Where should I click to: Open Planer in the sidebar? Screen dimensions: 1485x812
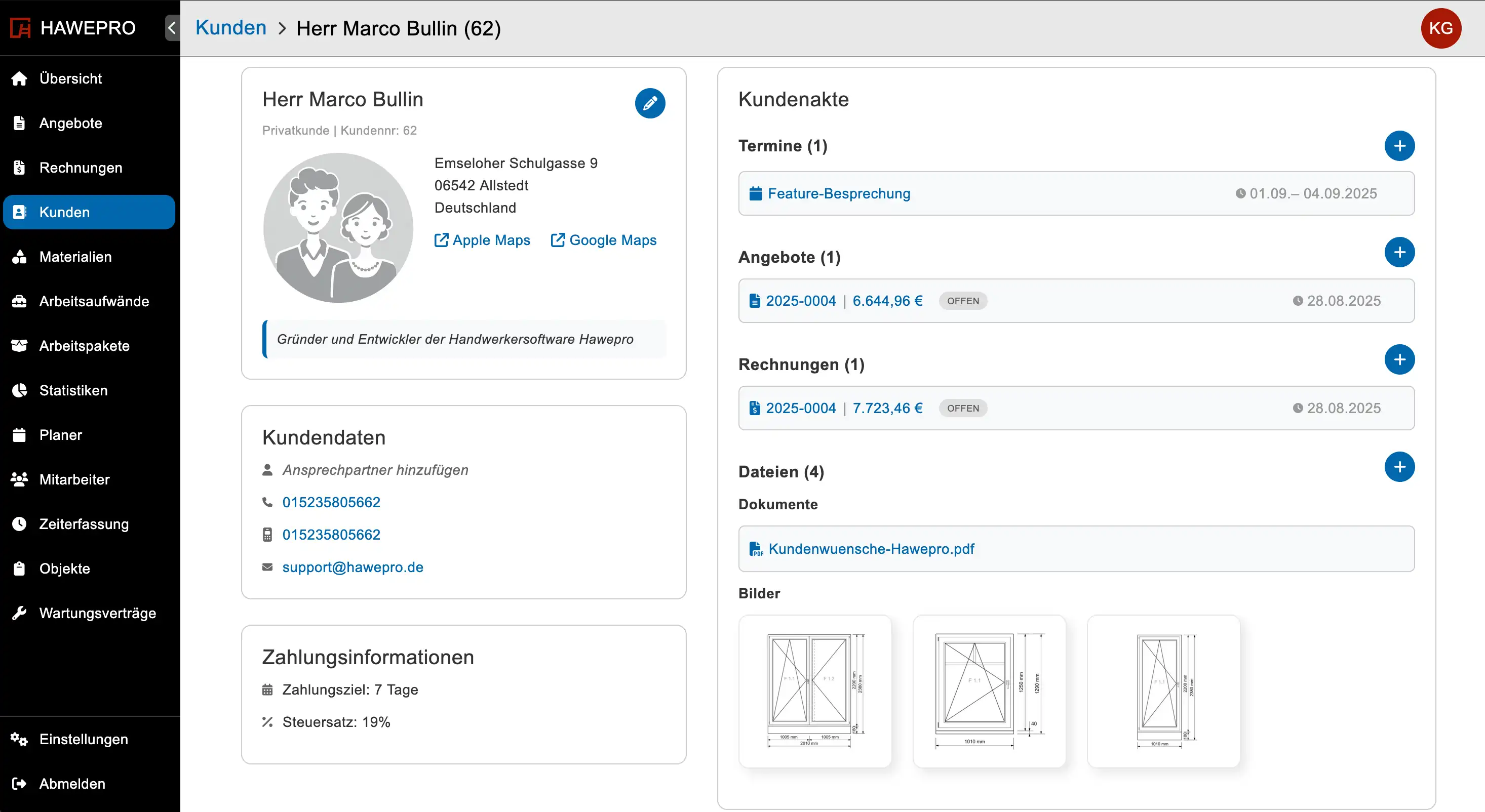(x=89, y=435)
